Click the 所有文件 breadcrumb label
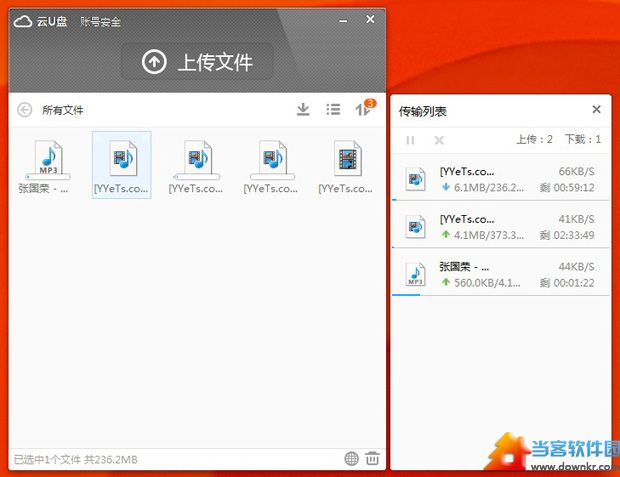Screen dimensions: 620x477 pyautogui.click(x=62, y=110)
